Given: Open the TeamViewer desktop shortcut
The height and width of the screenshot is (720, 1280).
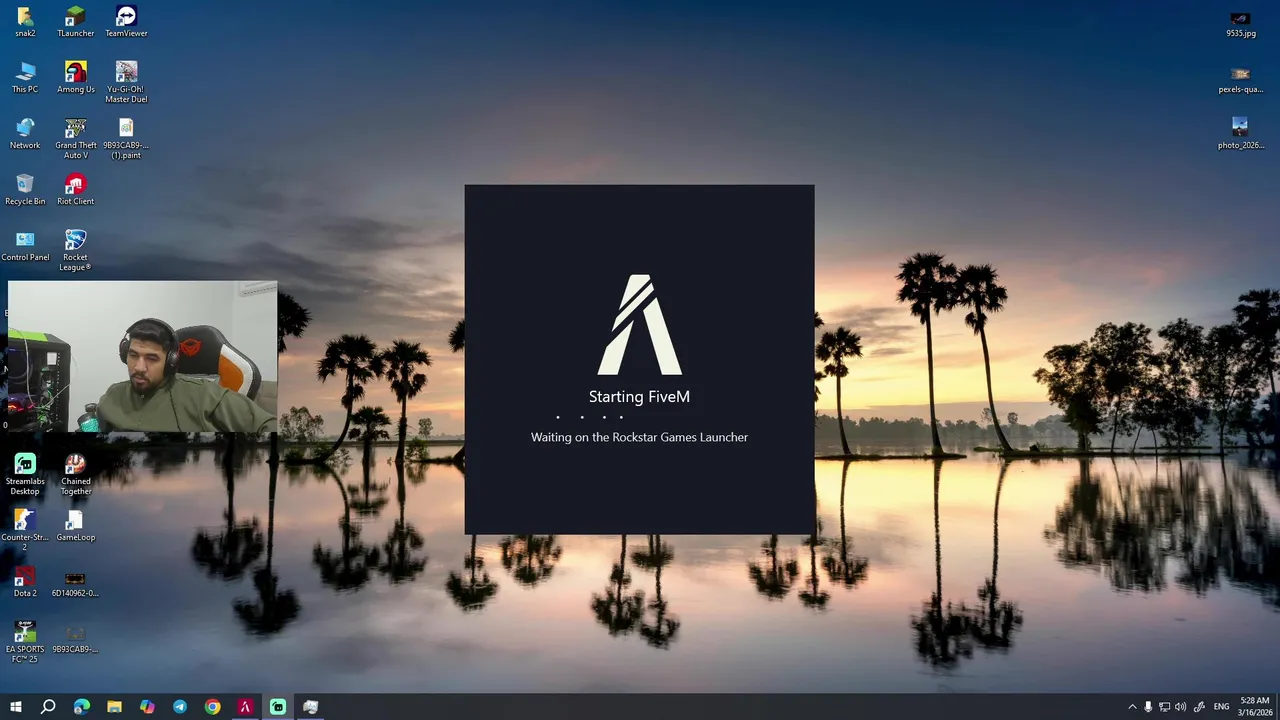Looking at the screenshot, I should (126, 22).
